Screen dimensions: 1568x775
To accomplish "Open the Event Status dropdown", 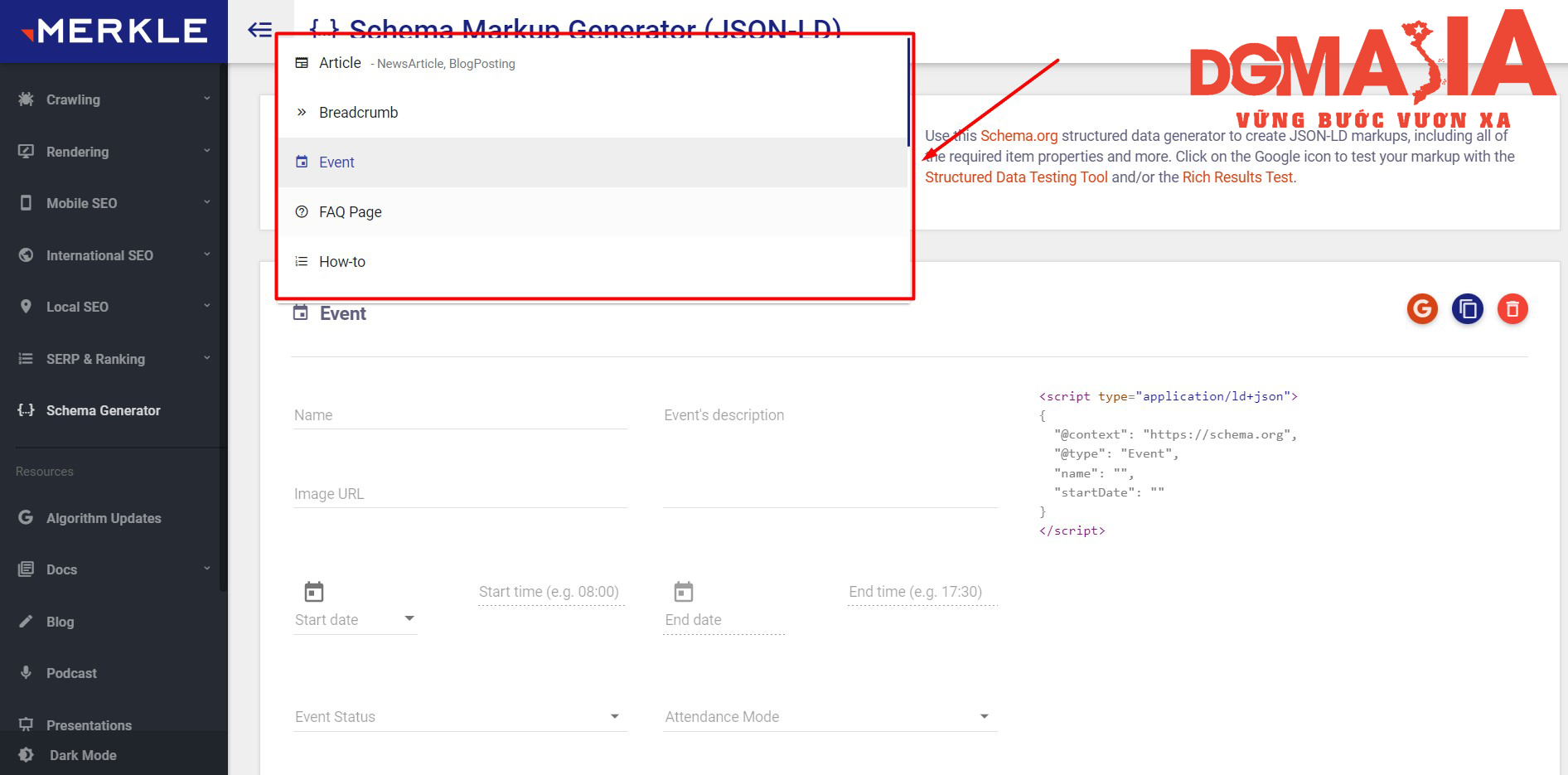I will (460, 717).
